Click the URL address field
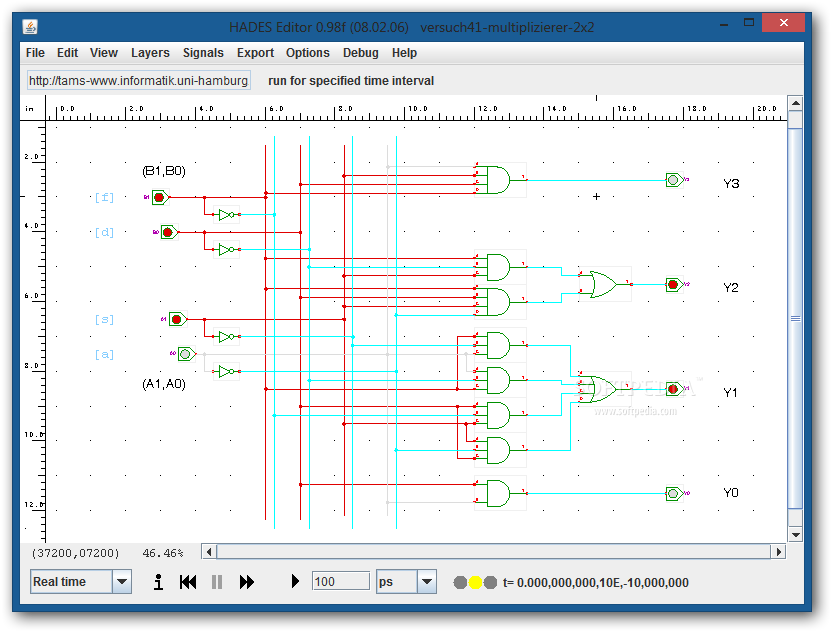The image size is (832, 632). pos(138,81)
